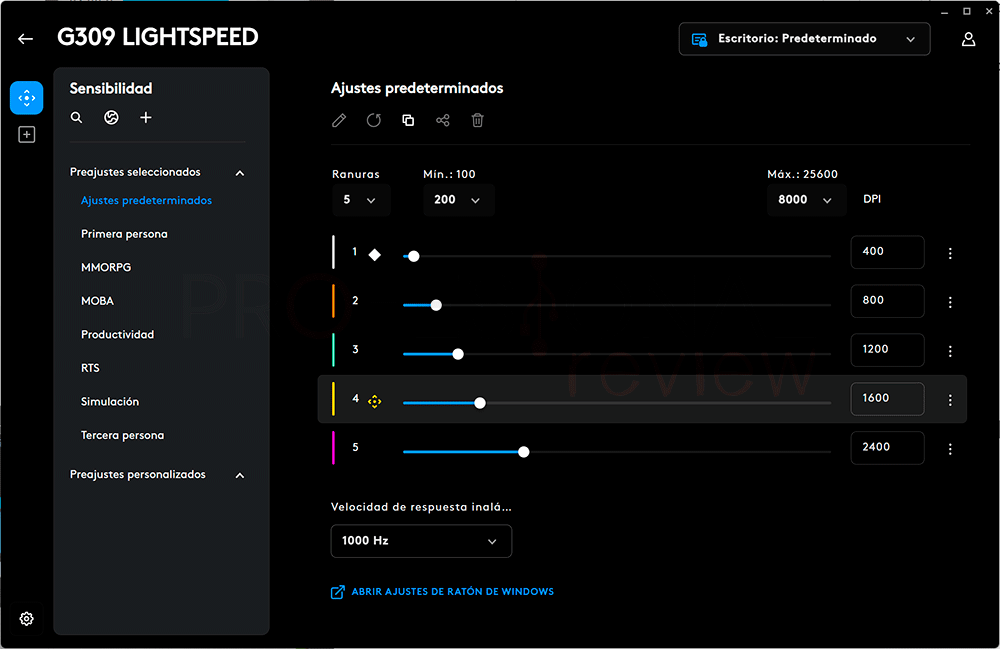Image resolution: width=1000 pixels, height=649 pixels.
Task: Open more options for slot 5 (2400)
Action: 950,449
